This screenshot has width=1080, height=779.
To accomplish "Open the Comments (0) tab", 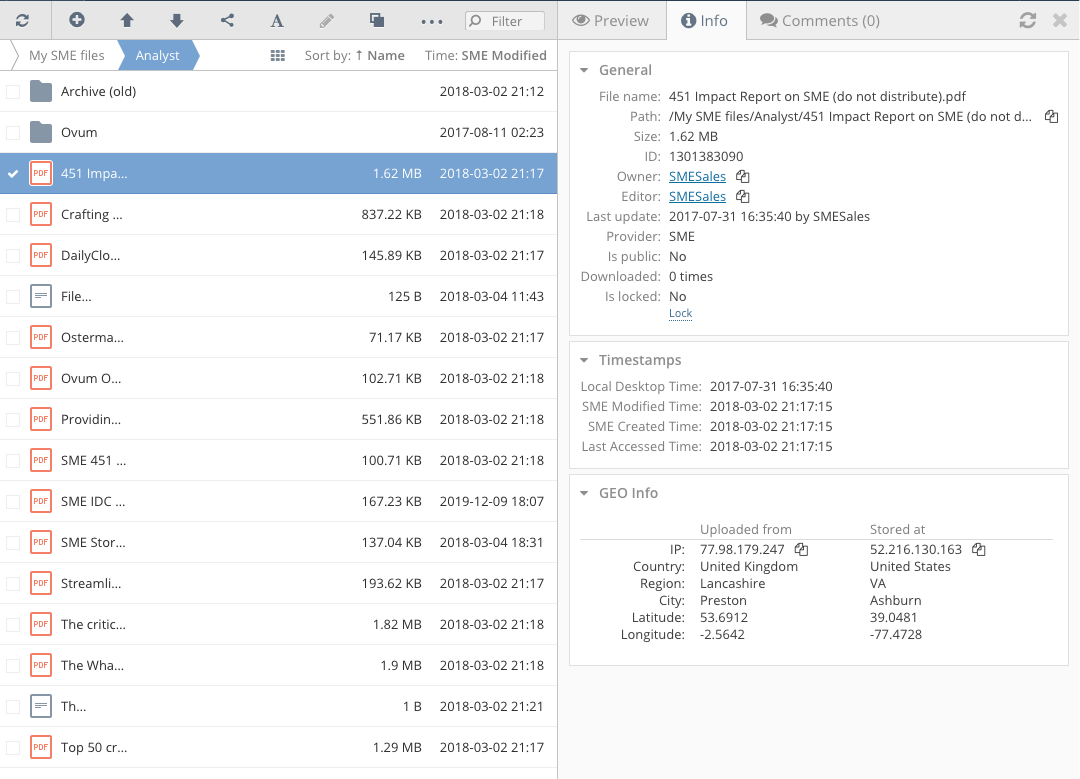I will [819, 20].
